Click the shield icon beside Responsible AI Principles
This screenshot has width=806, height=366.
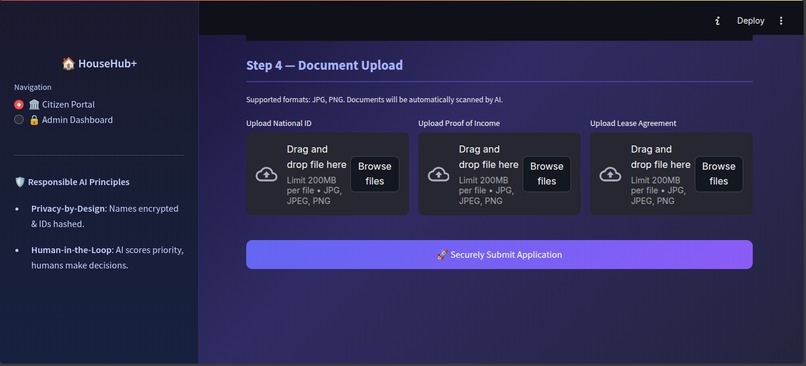(x=20, y=182)
